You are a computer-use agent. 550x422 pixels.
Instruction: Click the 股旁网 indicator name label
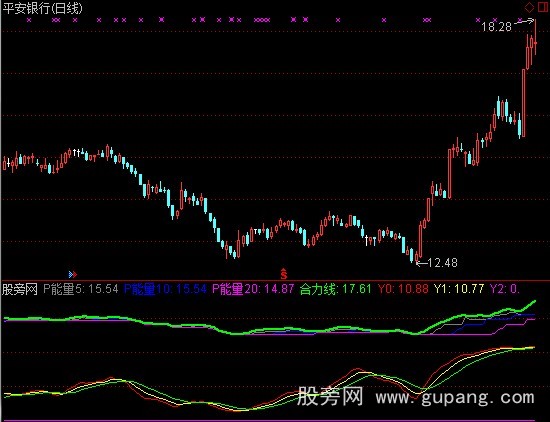(20, 289)
